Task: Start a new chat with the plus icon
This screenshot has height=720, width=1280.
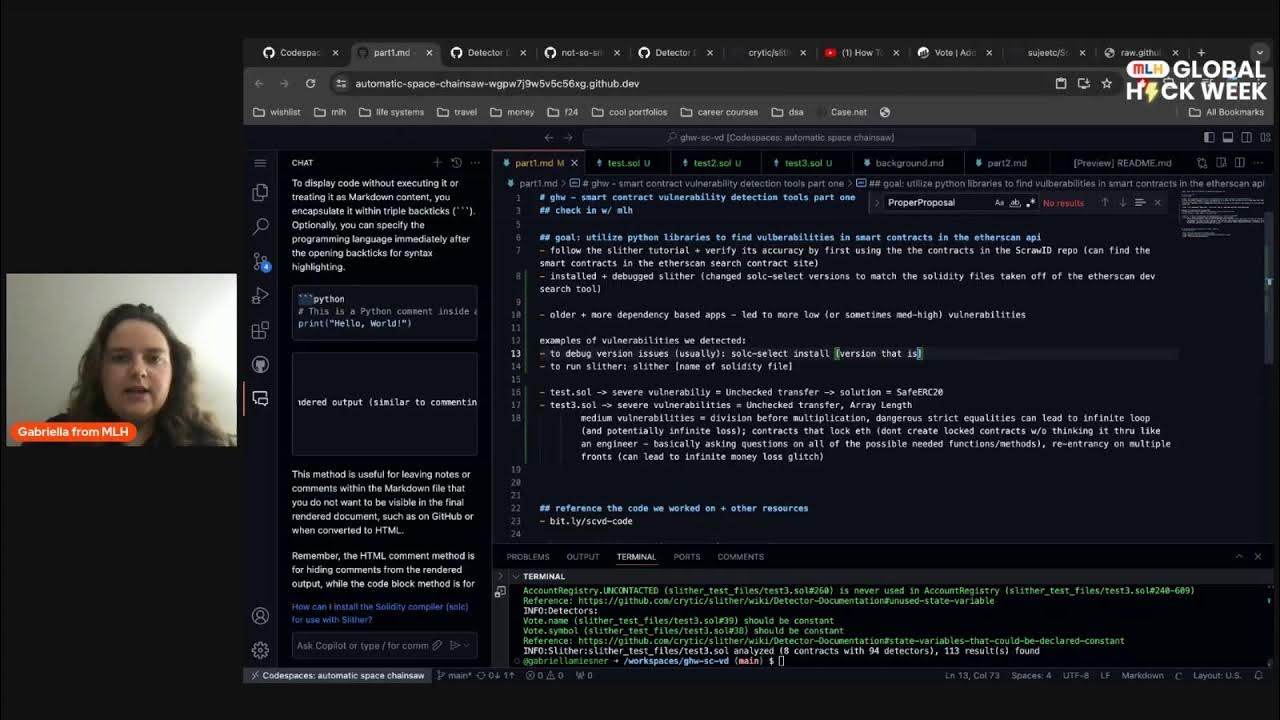Action: pos(437,162)
